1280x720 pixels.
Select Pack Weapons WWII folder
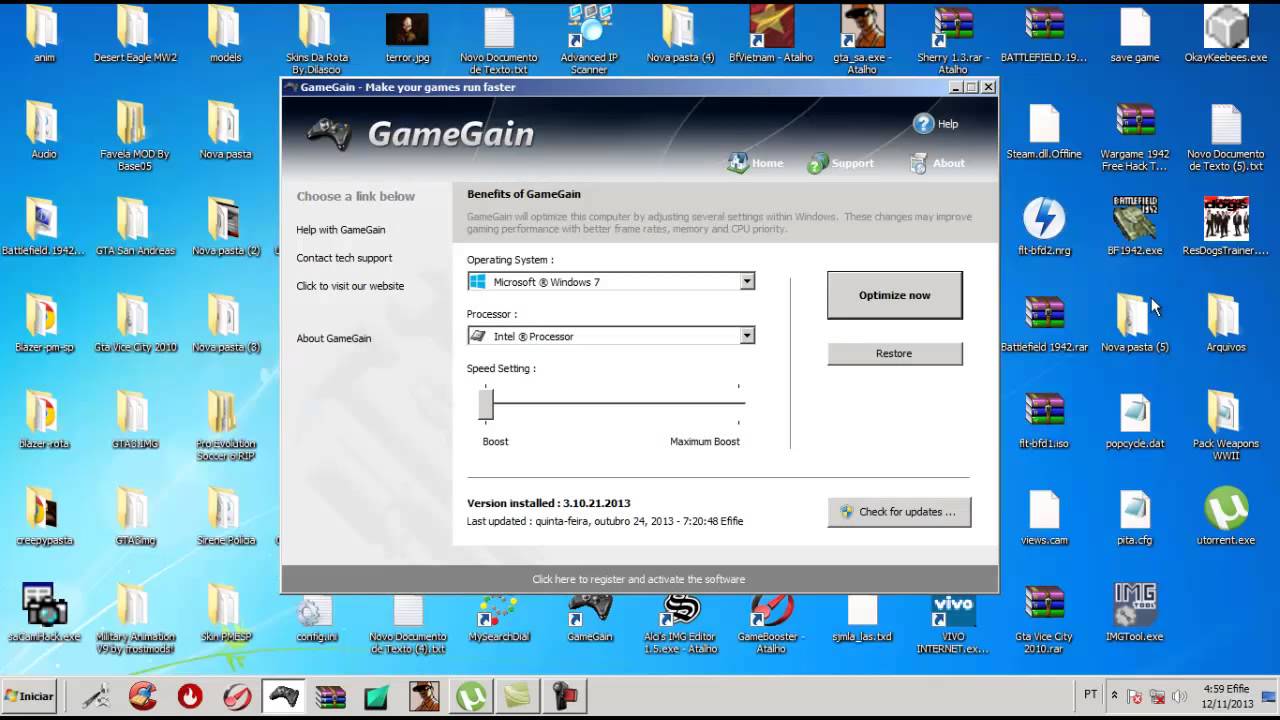pyautogui.click(x=1226, y=425)
